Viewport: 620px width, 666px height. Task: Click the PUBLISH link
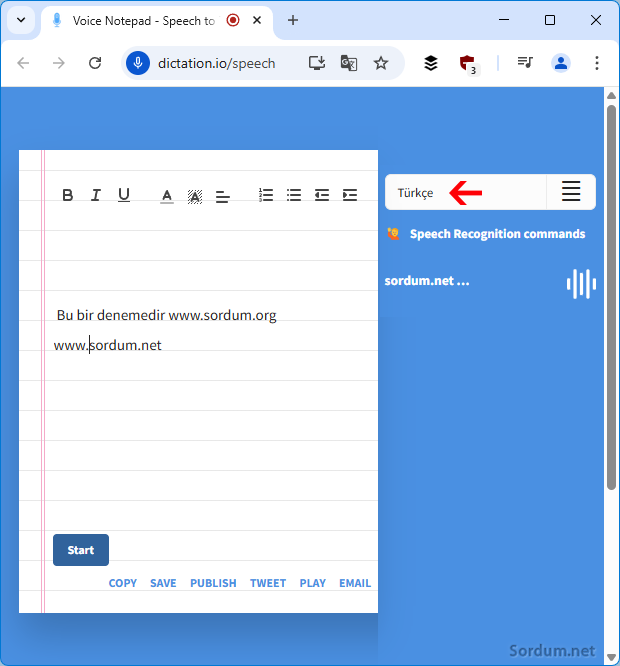(213, 583)
